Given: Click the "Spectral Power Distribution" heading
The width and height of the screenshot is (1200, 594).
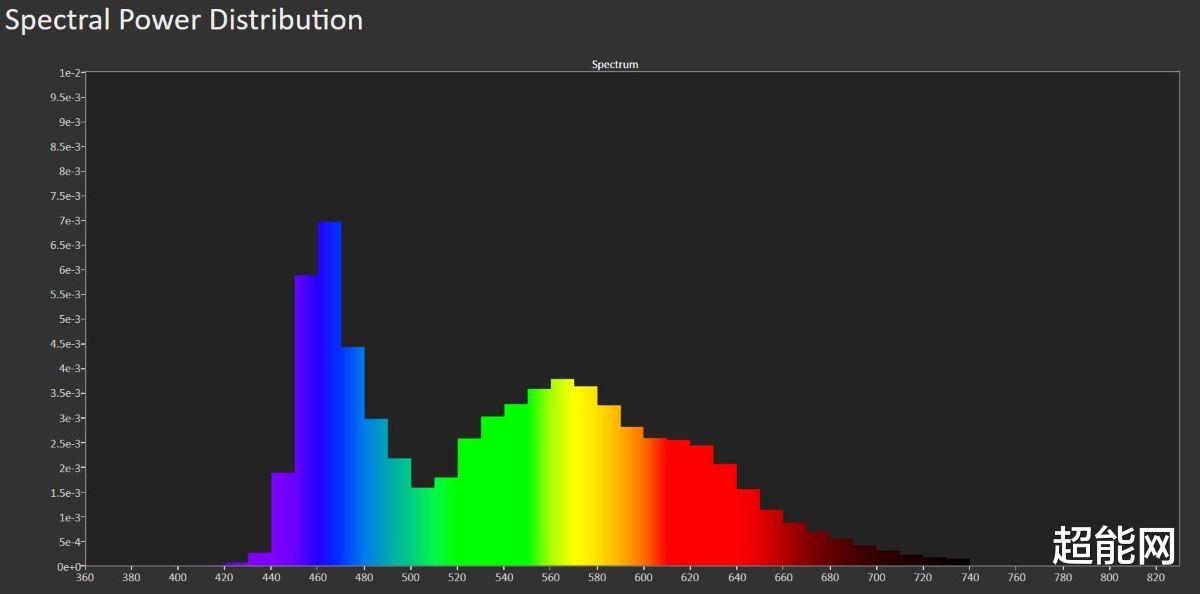Looking at the screenshot, I should click(x=184, y=20).
